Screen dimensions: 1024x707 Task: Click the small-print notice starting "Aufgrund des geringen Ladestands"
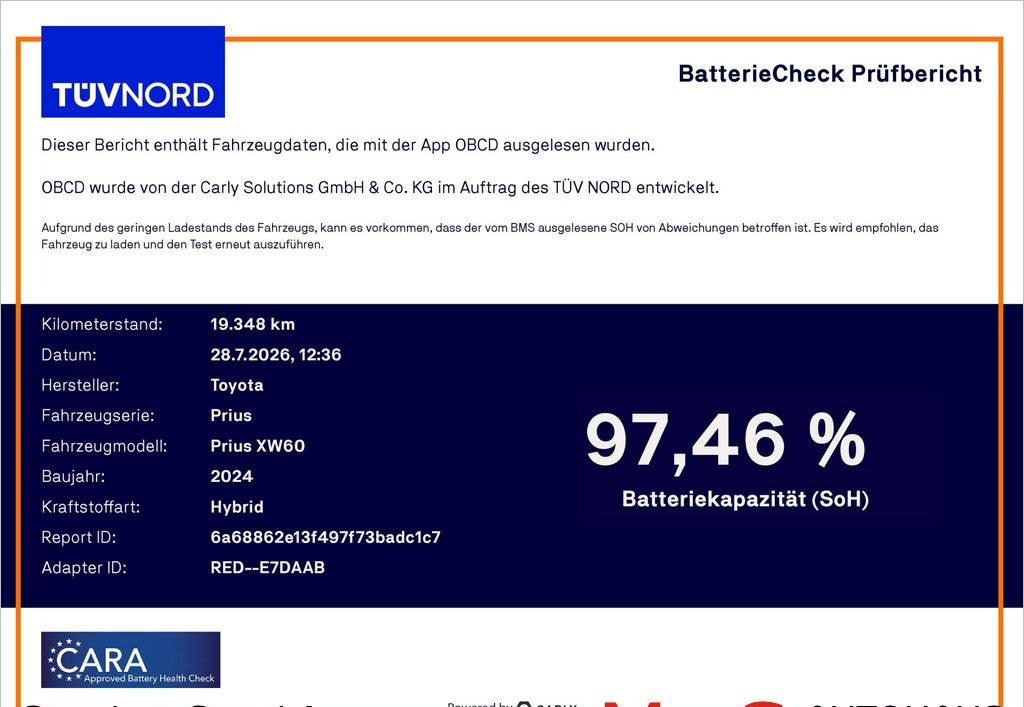pos(490,236)
